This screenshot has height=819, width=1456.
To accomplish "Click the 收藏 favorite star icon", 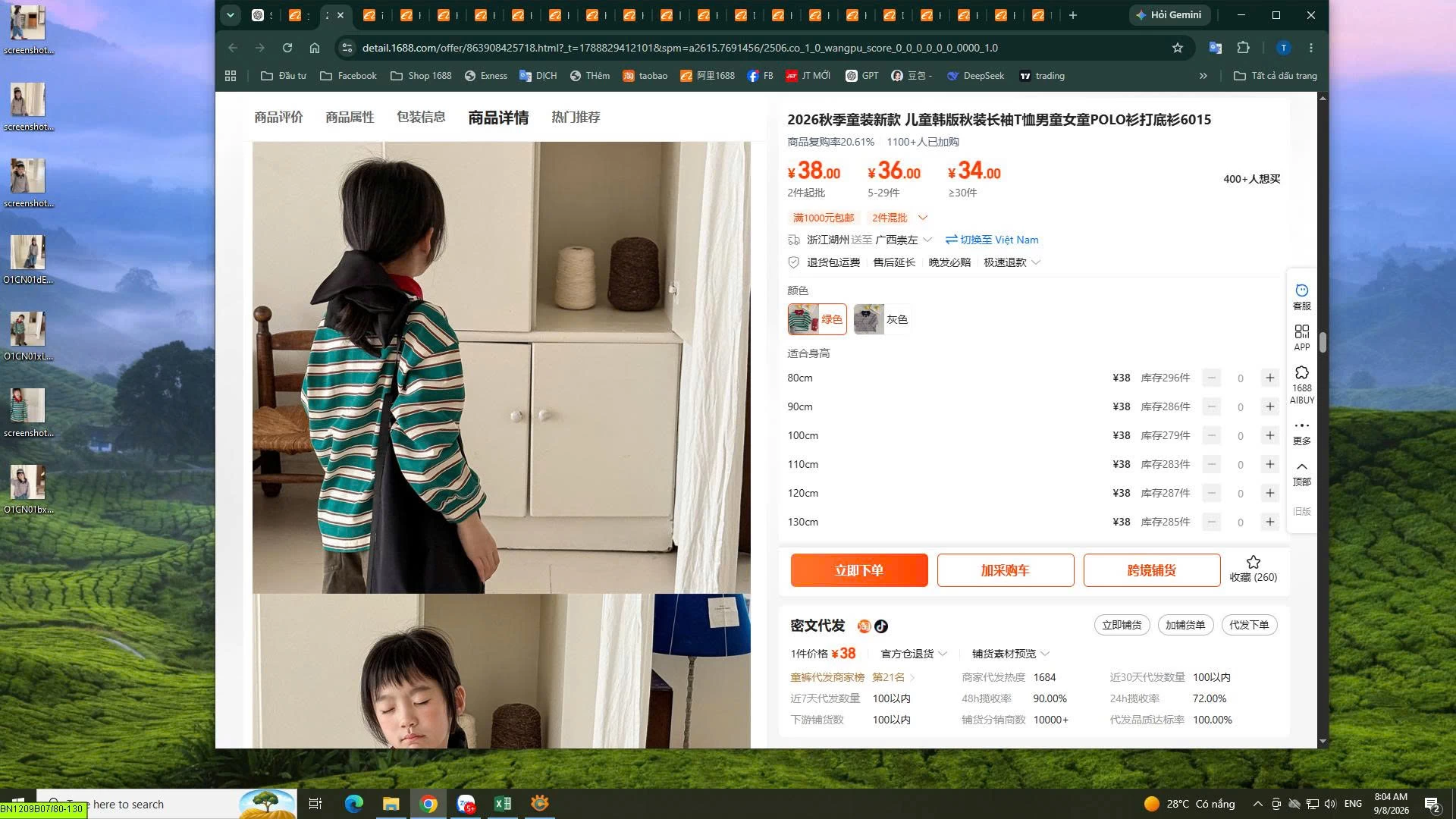I will 1253,562.
